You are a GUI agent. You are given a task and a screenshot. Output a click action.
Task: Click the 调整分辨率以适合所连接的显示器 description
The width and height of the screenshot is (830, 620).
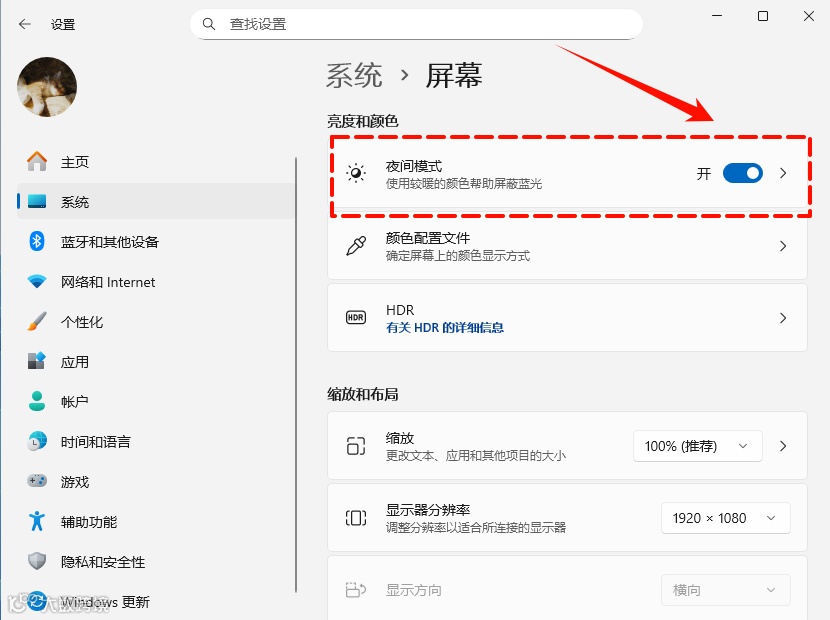pyautogui.click(x=475, y=527)
